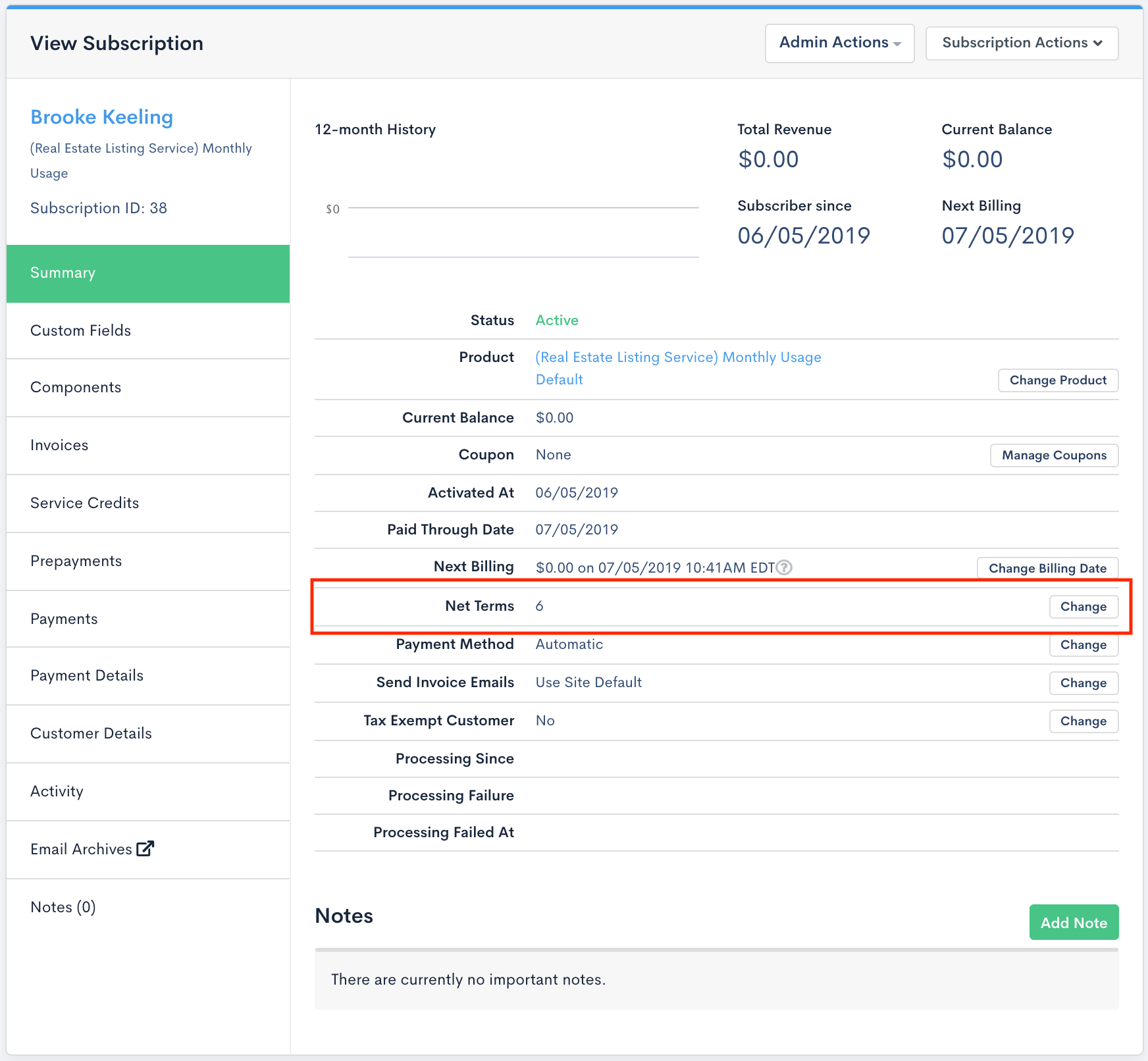
Task: Click the Default product family link
Action: [x=559, y=380]
